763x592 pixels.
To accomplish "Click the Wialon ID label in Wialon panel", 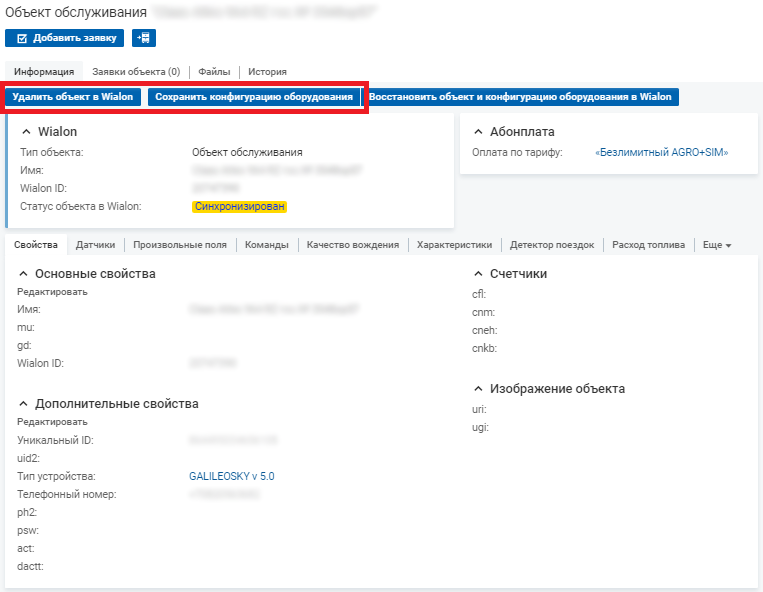I will pyautogui.click(x=43, y=188).
